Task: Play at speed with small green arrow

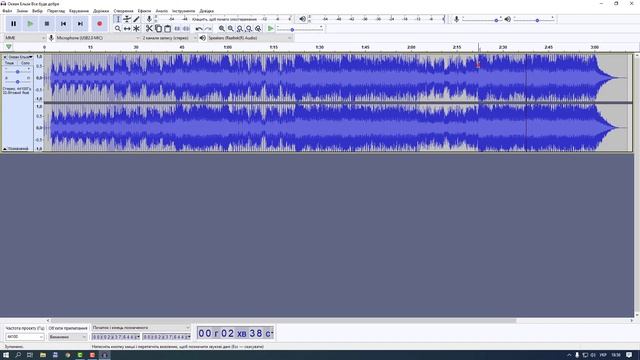Action: point(271,29)
